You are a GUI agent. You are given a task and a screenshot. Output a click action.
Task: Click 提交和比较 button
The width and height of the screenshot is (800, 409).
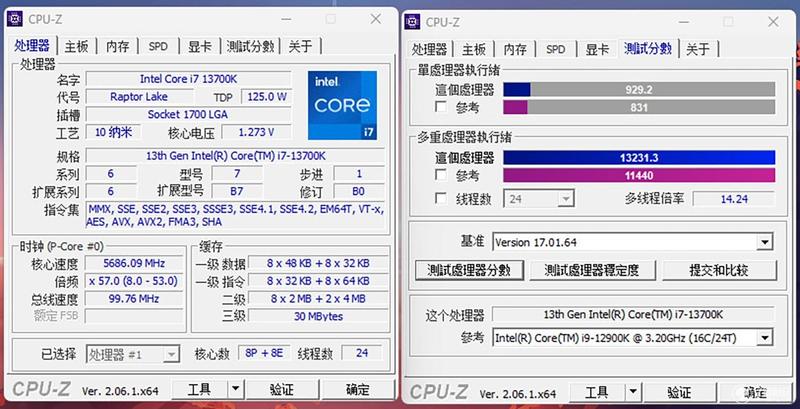[x=719, y=270]
